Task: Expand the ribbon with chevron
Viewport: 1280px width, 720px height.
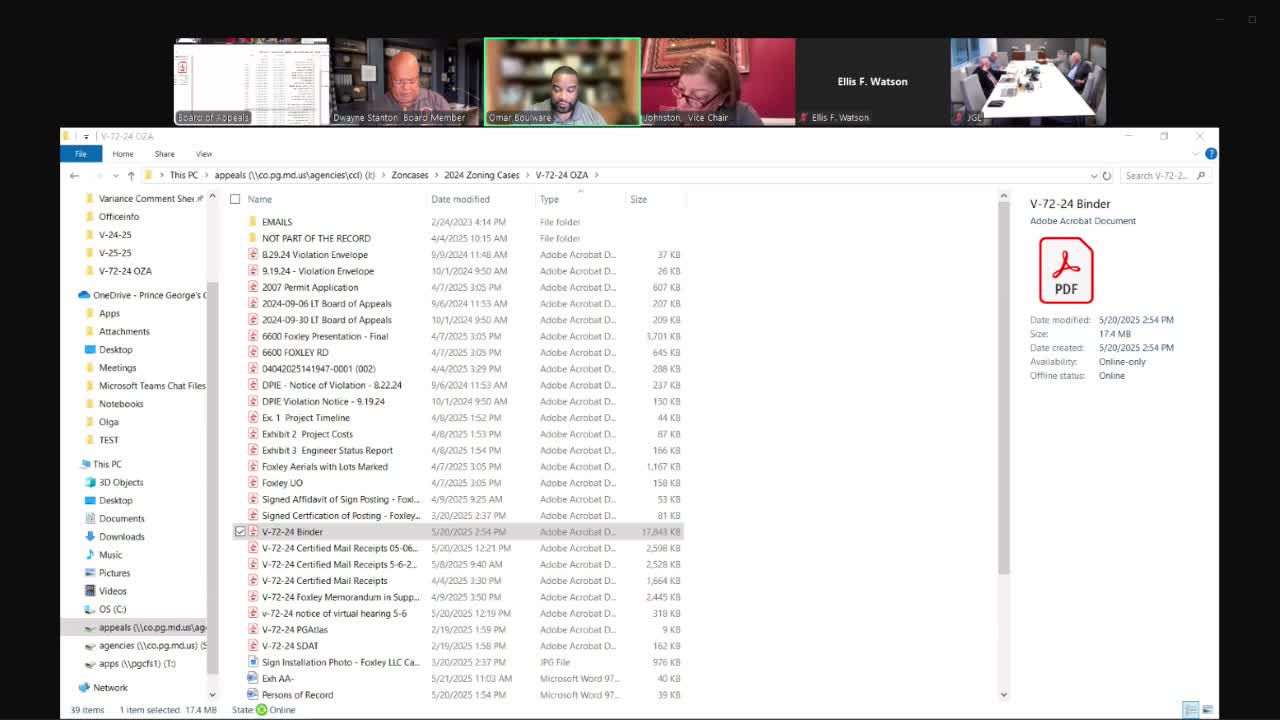Action: (x=1195, y=154)
